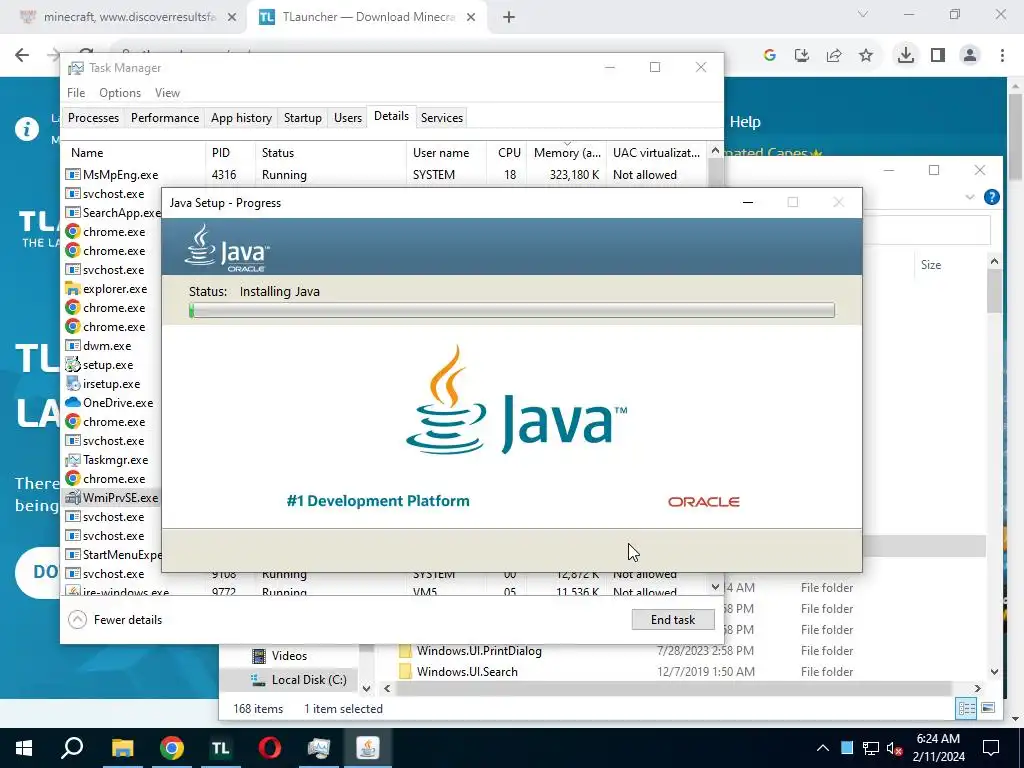This screenshot has width=1024, height=768.
Task: Click the Chrome back navigation arrow
Action: click(x=22, y=56)
